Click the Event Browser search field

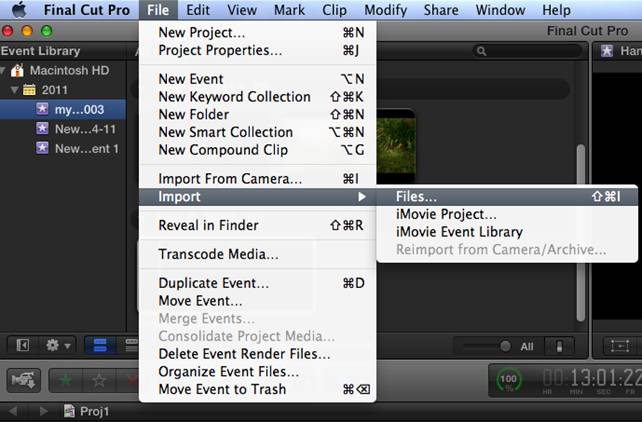tap(527, 51)
